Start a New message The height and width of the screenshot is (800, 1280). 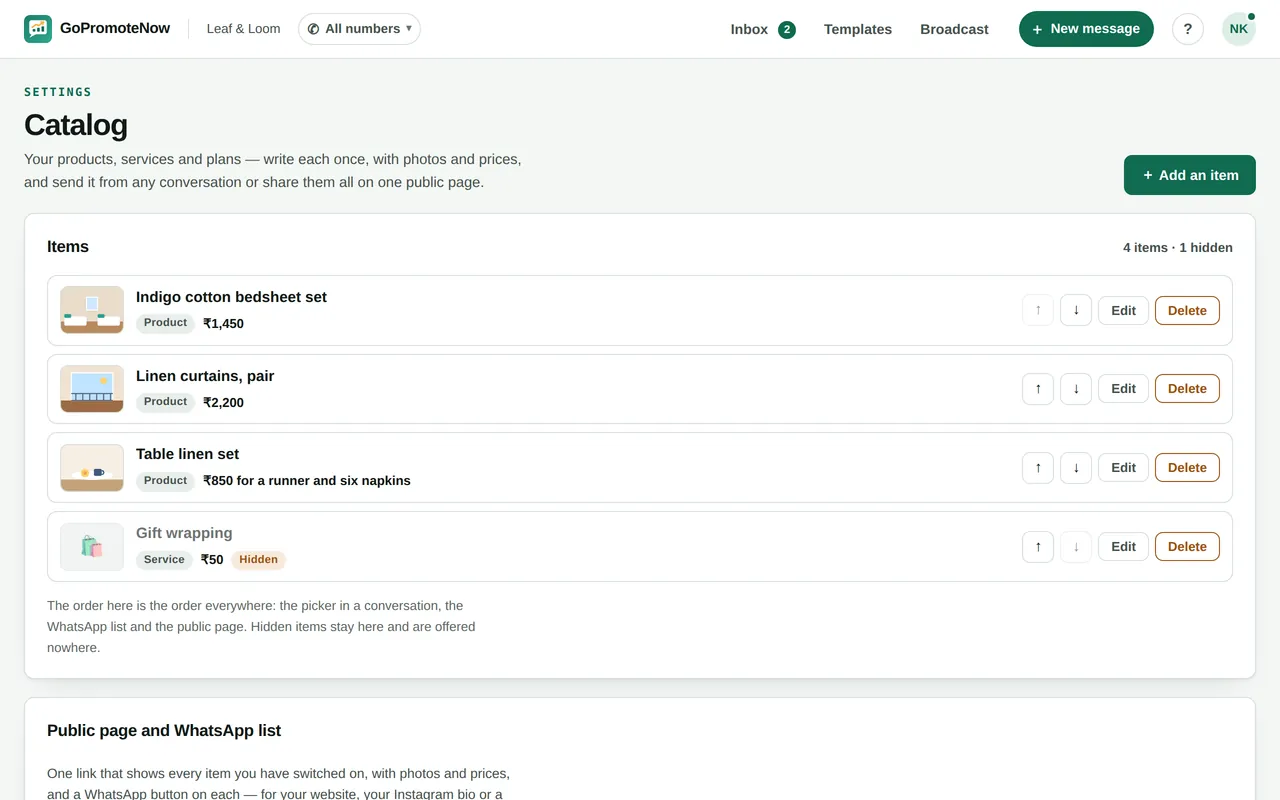(1086, 29)
